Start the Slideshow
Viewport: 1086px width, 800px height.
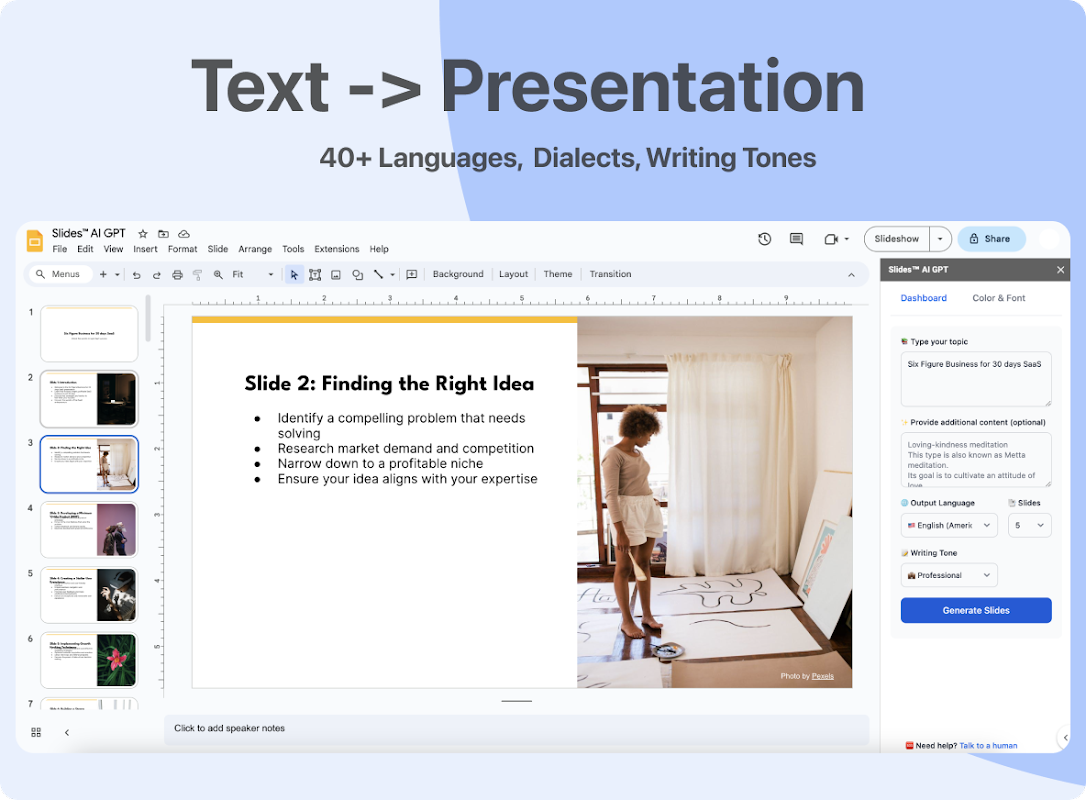(x=896, y=239)
